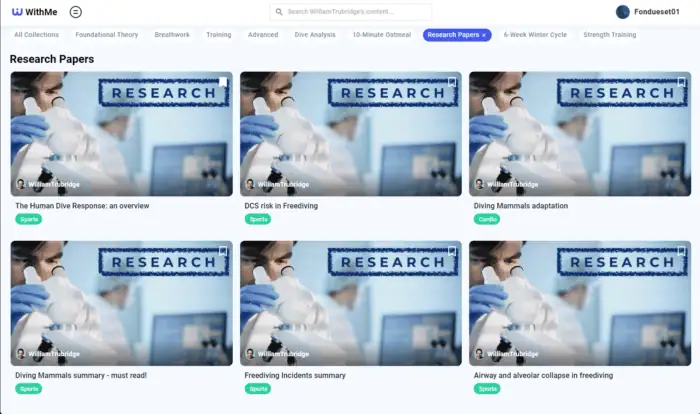Image resolution: width=700 pixels, height=414 pixels.
Task: Open the Diving Mammals summary thumbnail
Action: (121, 303)
